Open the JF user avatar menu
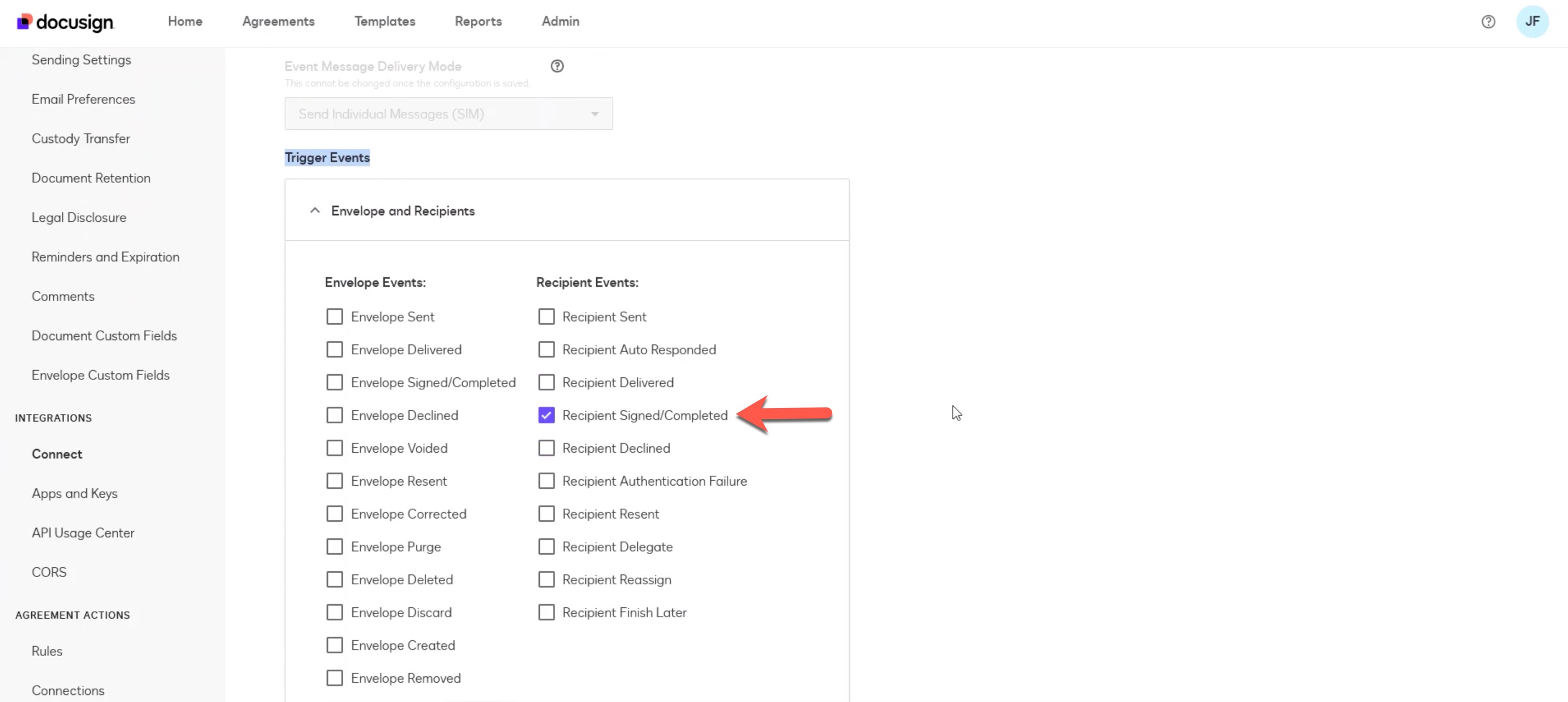 pyautogui.click(x=1532, y=22)
